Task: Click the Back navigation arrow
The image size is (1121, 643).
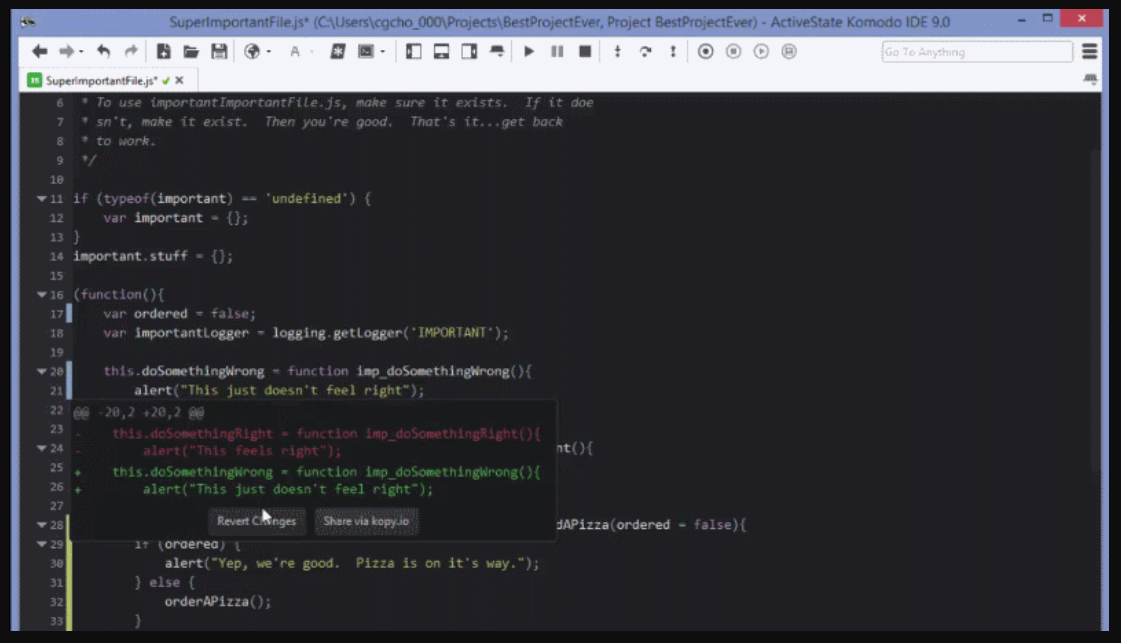Action: (40, 52)
